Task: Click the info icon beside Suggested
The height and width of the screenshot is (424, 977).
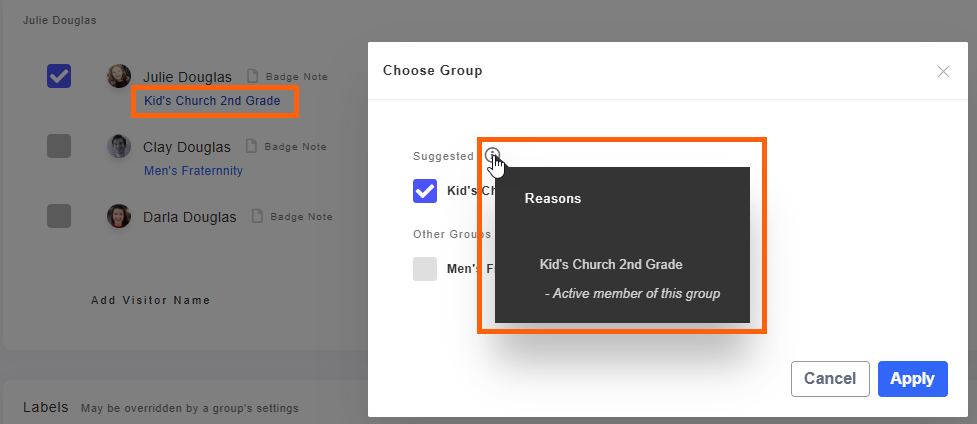Action: (491, 155)
